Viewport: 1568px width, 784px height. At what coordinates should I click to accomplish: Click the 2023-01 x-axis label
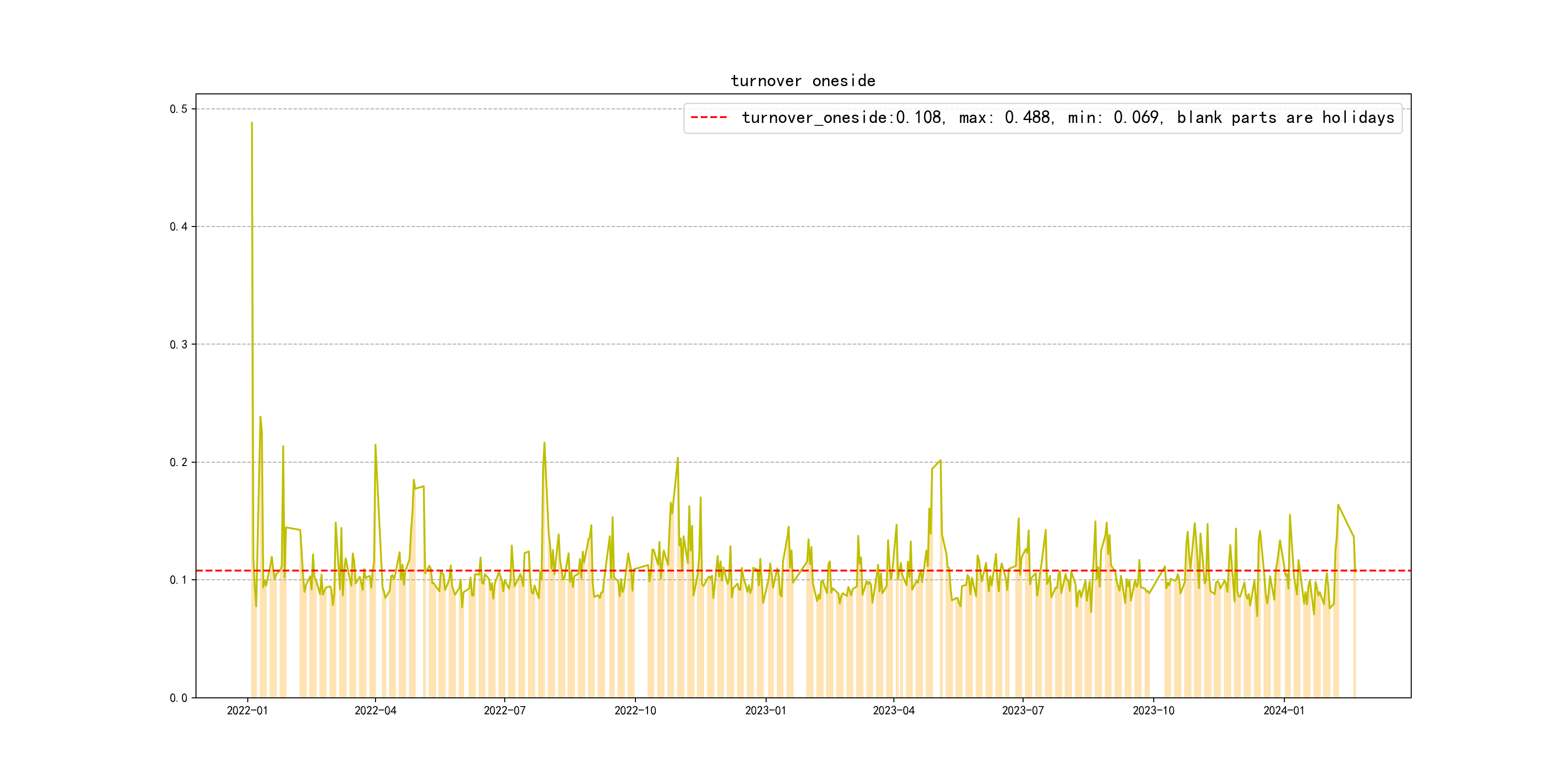(765, 710)
